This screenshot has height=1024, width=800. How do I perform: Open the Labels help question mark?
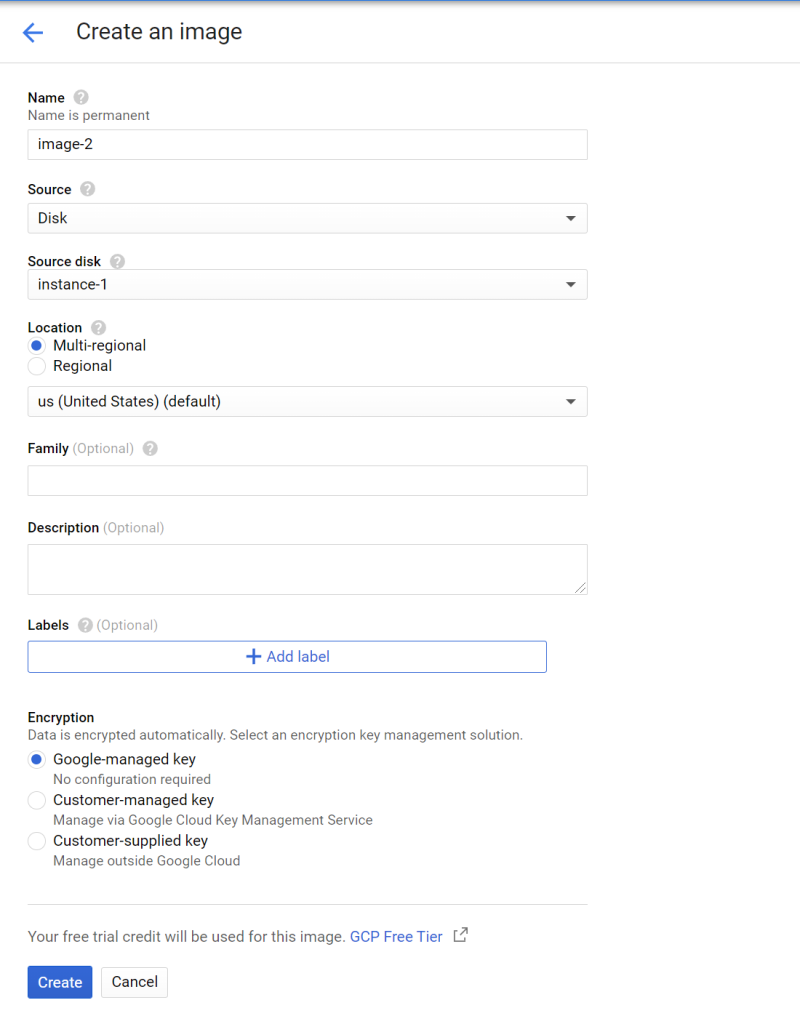point(85,625)
